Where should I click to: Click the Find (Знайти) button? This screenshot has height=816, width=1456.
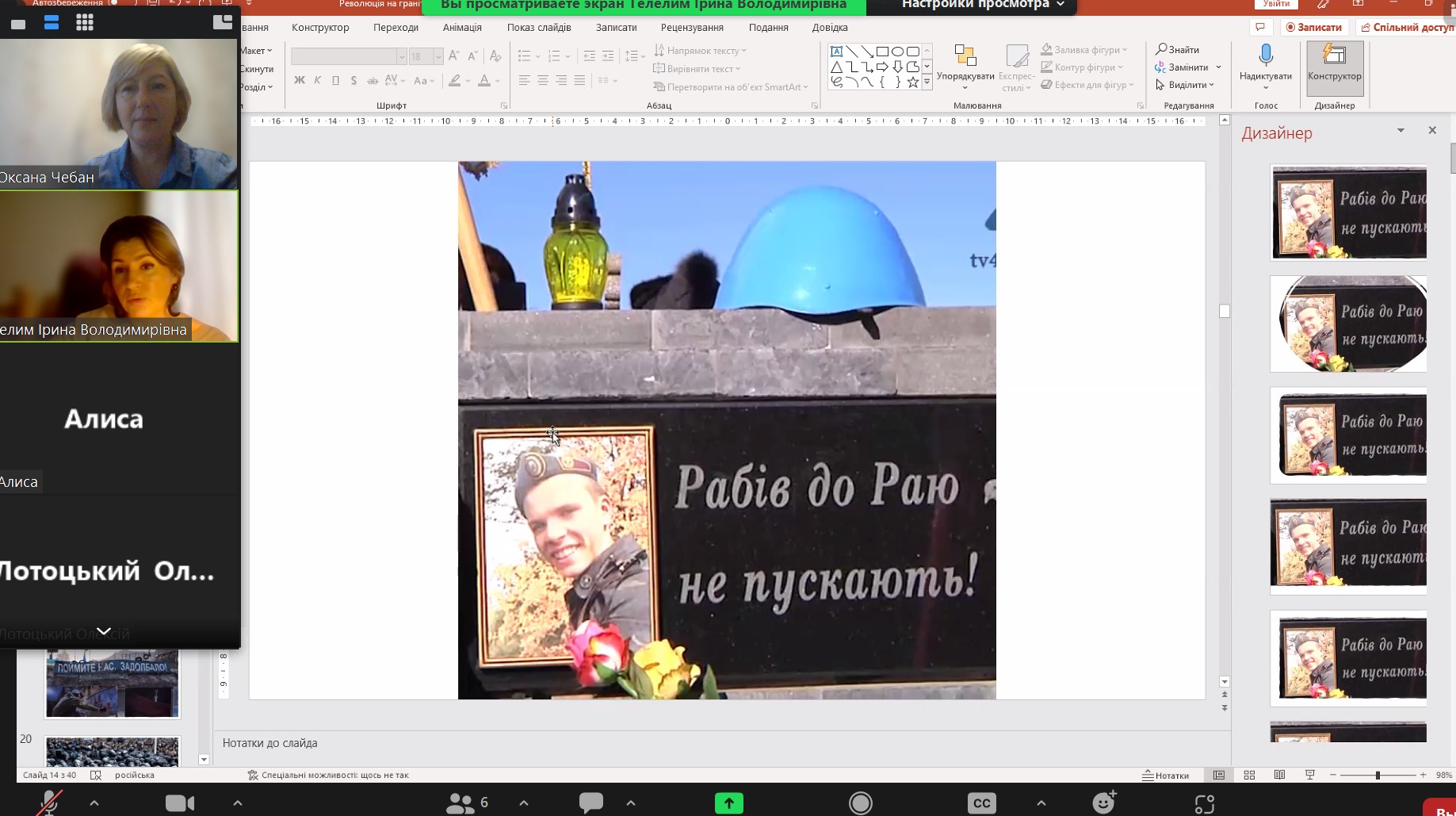point(1178,49)
